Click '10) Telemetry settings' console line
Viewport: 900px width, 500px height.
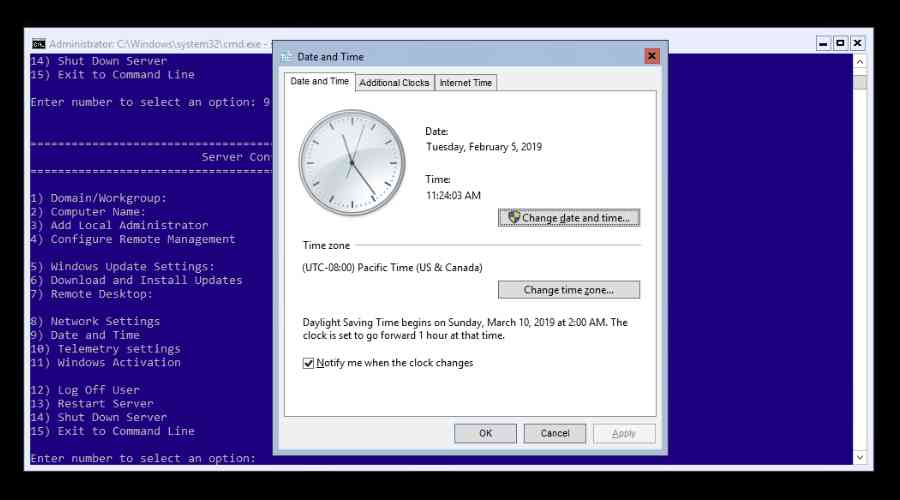(x=106, y=349)
